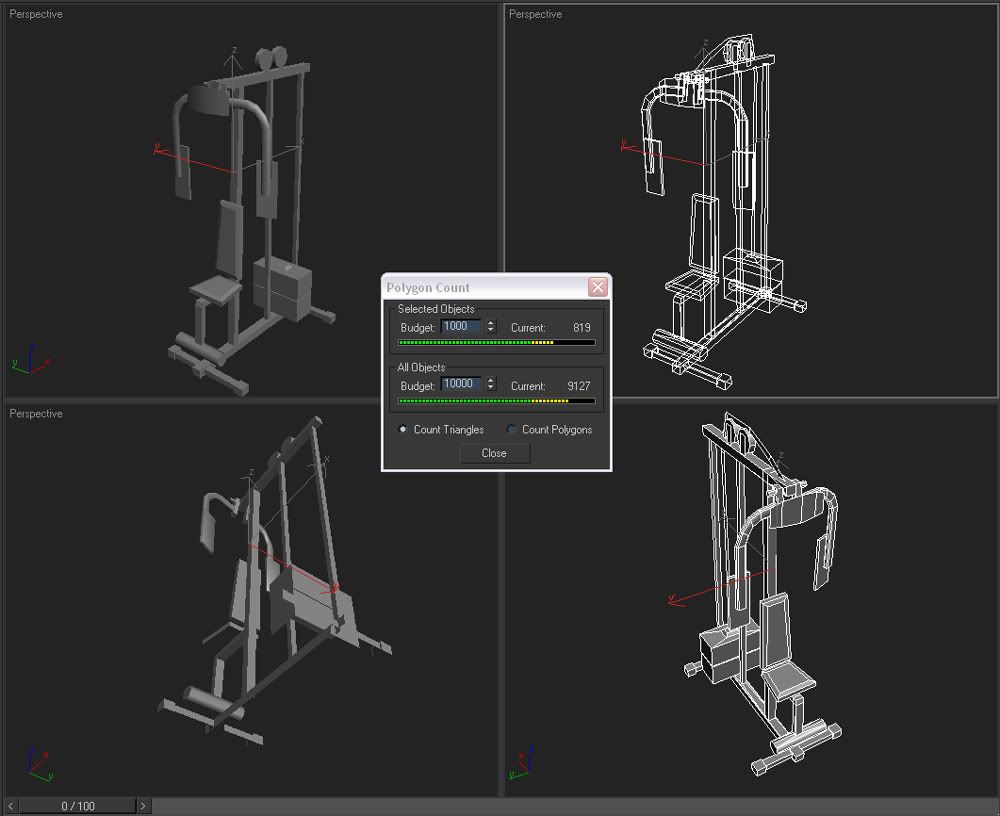Click the axis tripod in bottom-right viewport
The height and width of the screenshot is (816, 1000).
[x=523, y=762]
